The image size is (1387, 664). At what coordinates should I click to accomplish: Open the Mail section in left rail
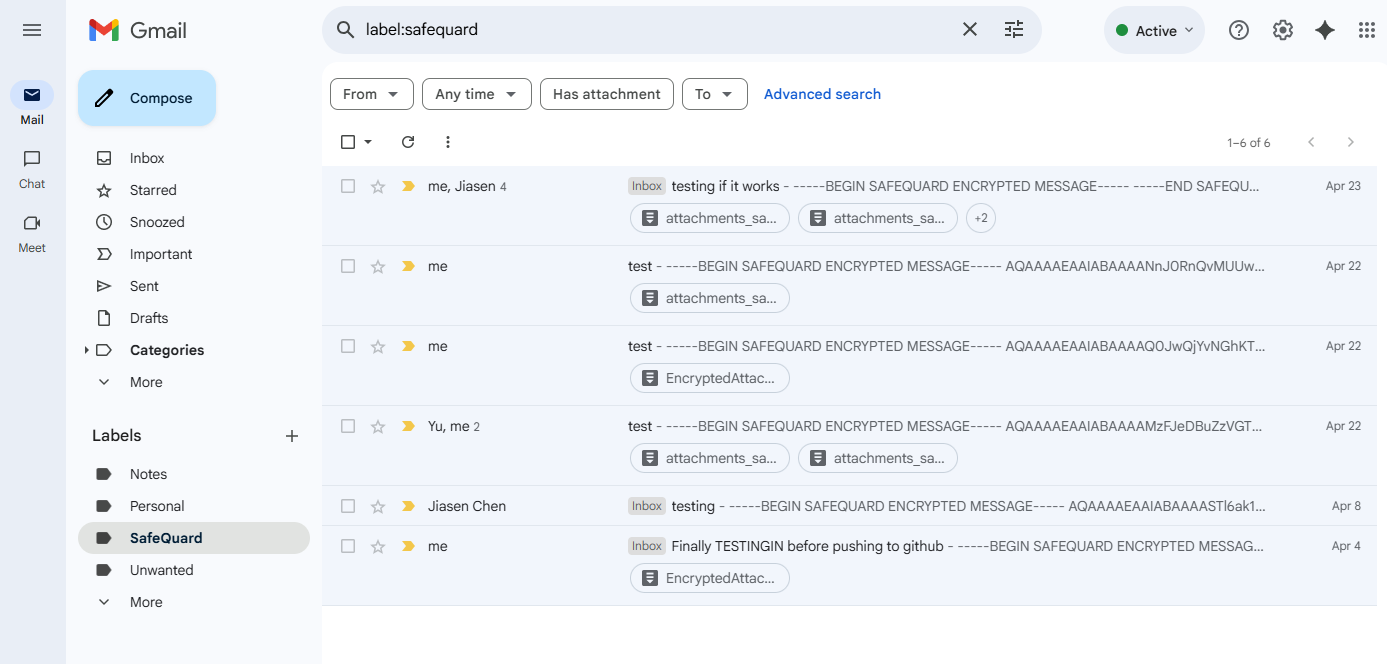pyautogui.click(x=32, y=103)
